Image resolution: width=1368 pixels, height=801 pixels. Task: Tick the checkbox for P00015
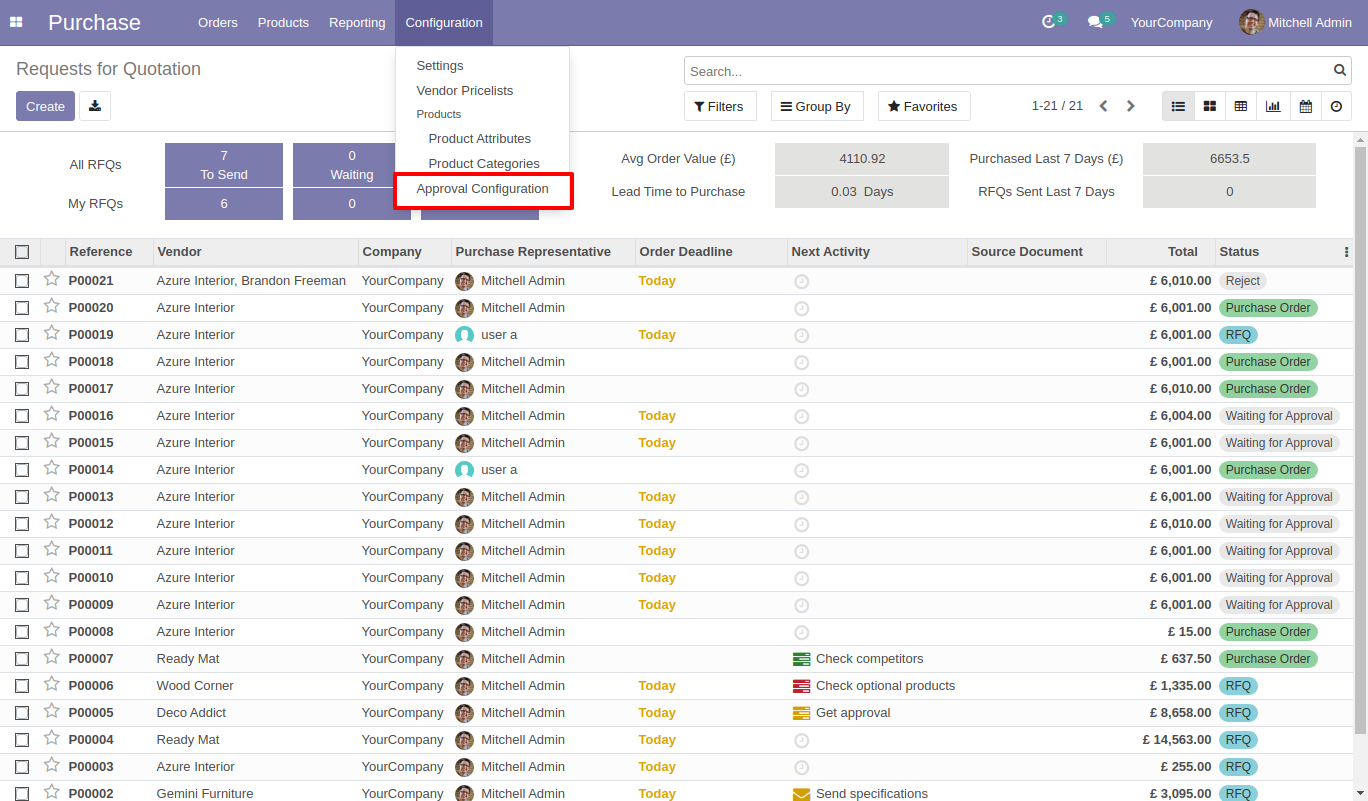[x=22, y=443]
